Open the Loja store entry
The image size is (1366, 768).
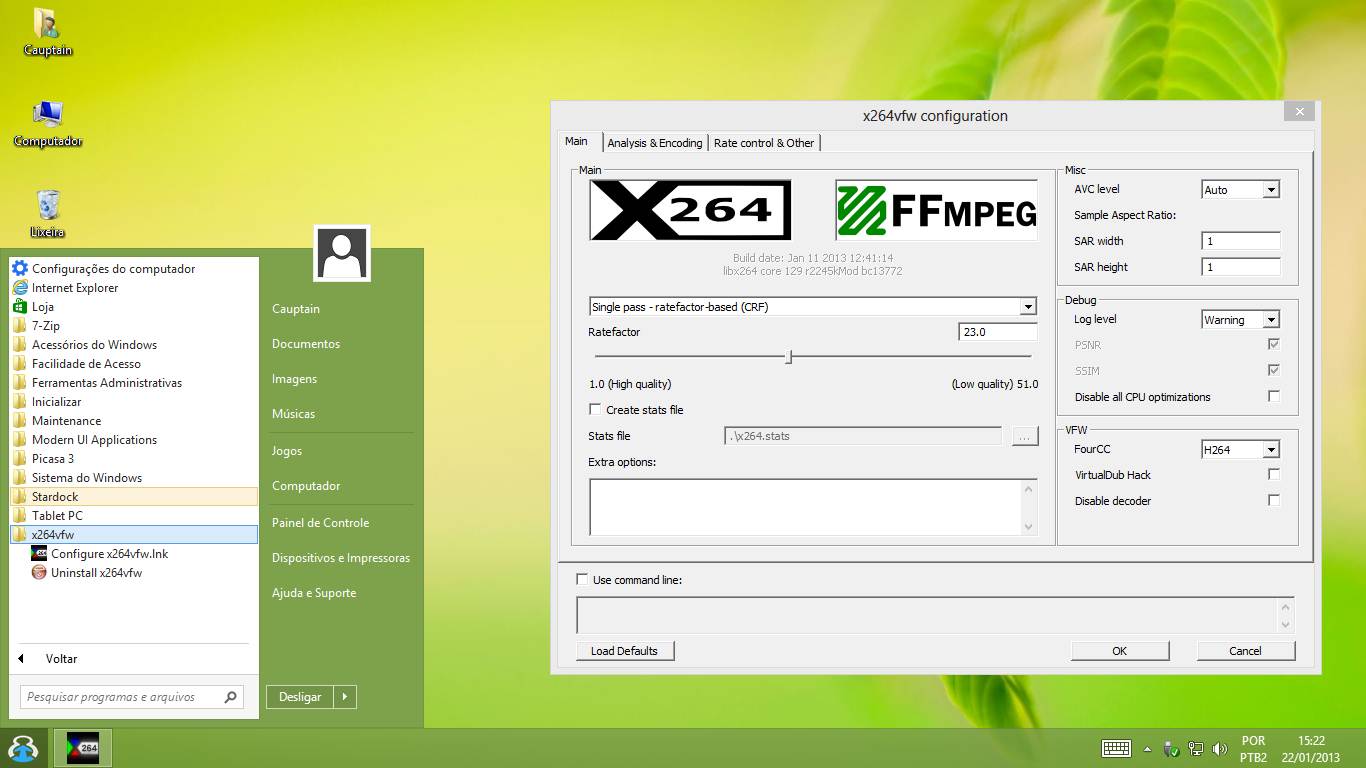click(32, 307)
